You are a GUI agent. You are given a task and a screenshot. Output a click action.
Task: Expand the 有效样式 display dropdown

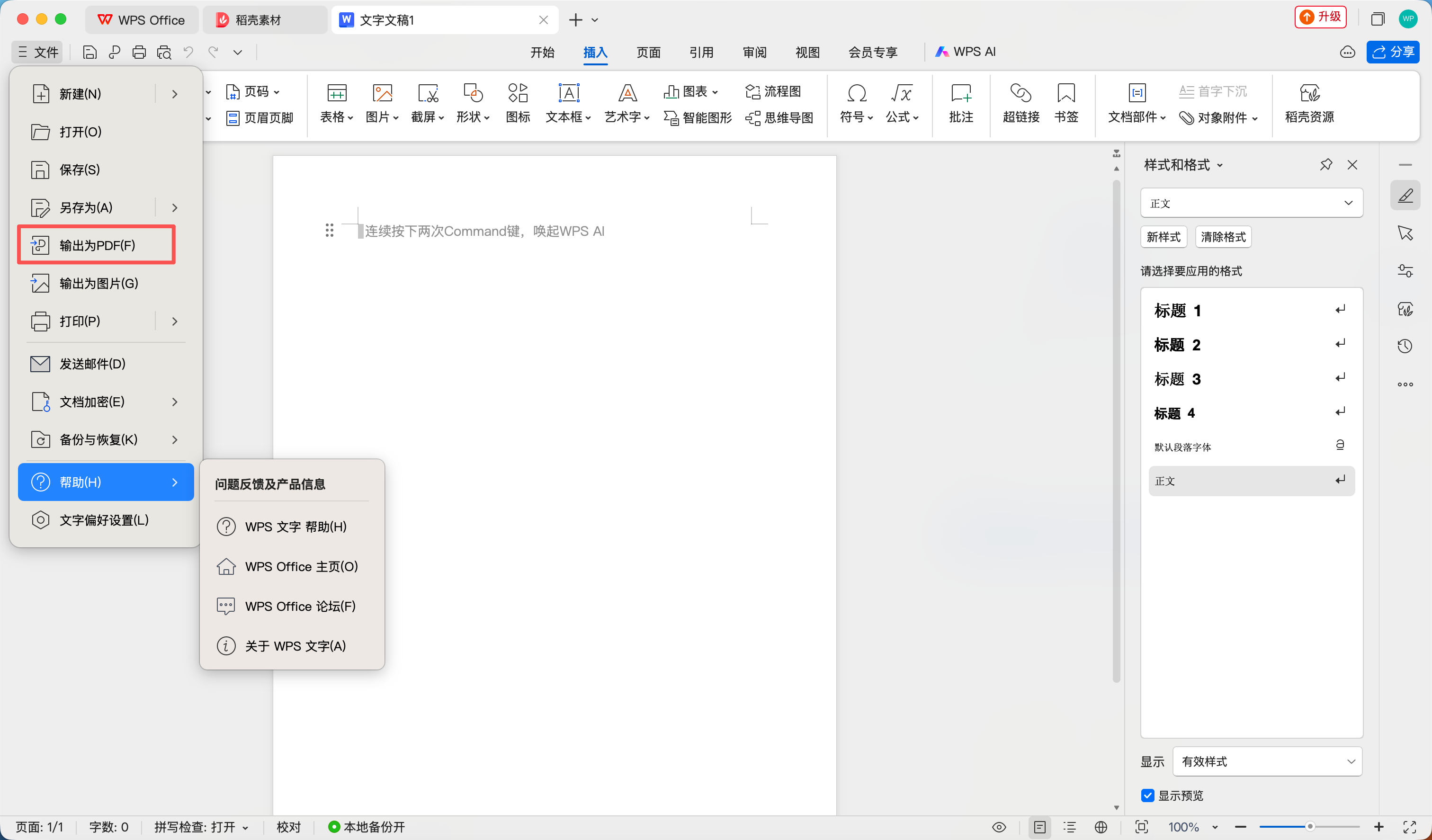1267,761
